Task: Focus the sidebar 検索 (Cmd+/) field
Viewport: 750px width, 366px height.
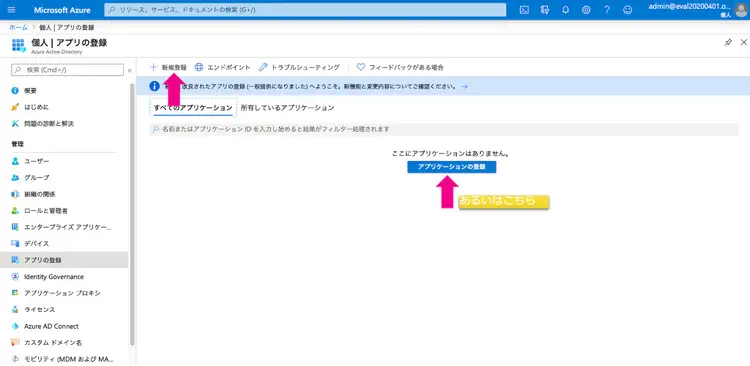Action: pyautogui.click(x=67, y=70)
